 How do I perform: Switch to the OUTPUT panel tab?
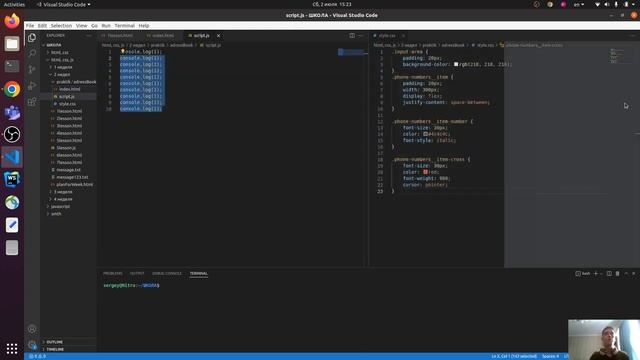click(x=137, y=273)
